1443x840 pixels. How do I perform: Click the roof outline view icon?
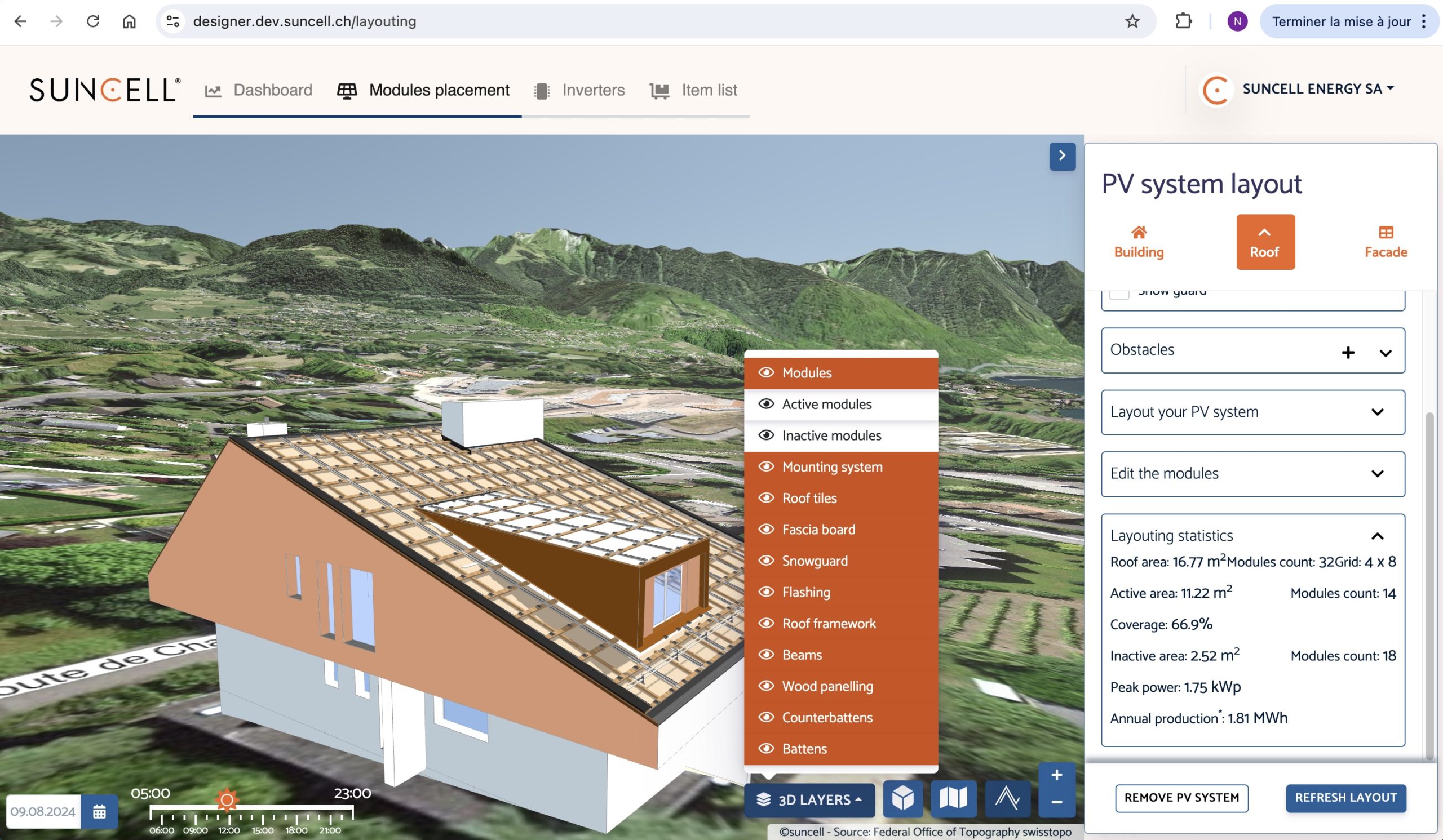(1007, 798)
